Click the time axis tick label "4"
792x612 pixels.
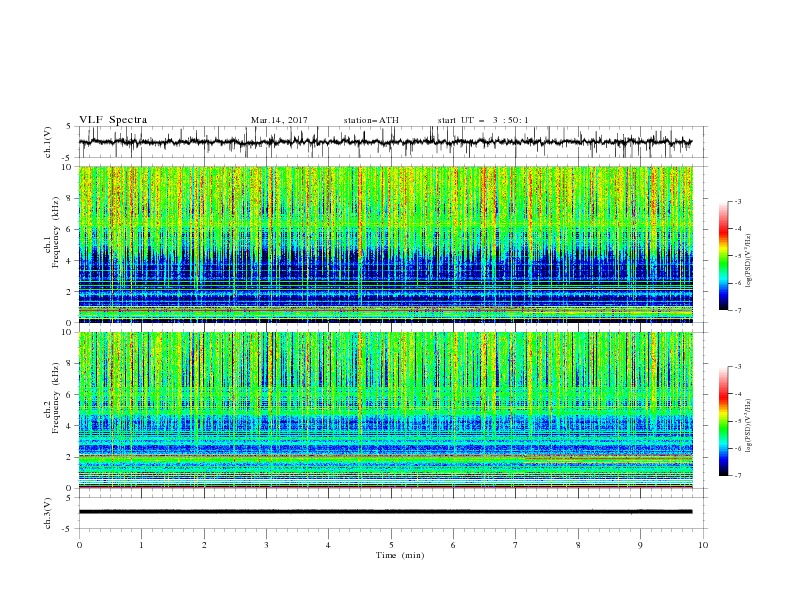point(328,545)
